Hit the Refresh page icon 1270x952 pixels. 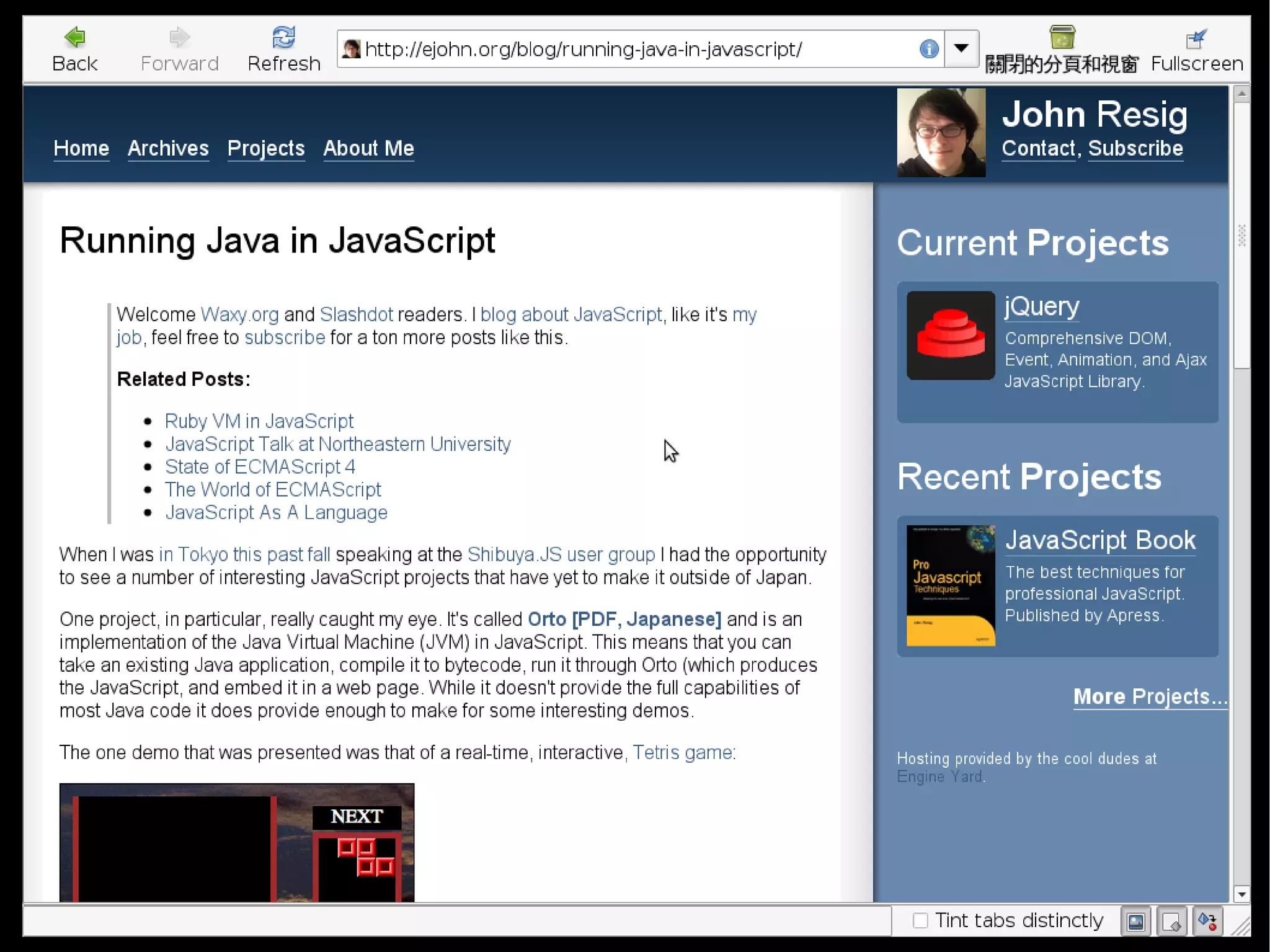[283, 38]
